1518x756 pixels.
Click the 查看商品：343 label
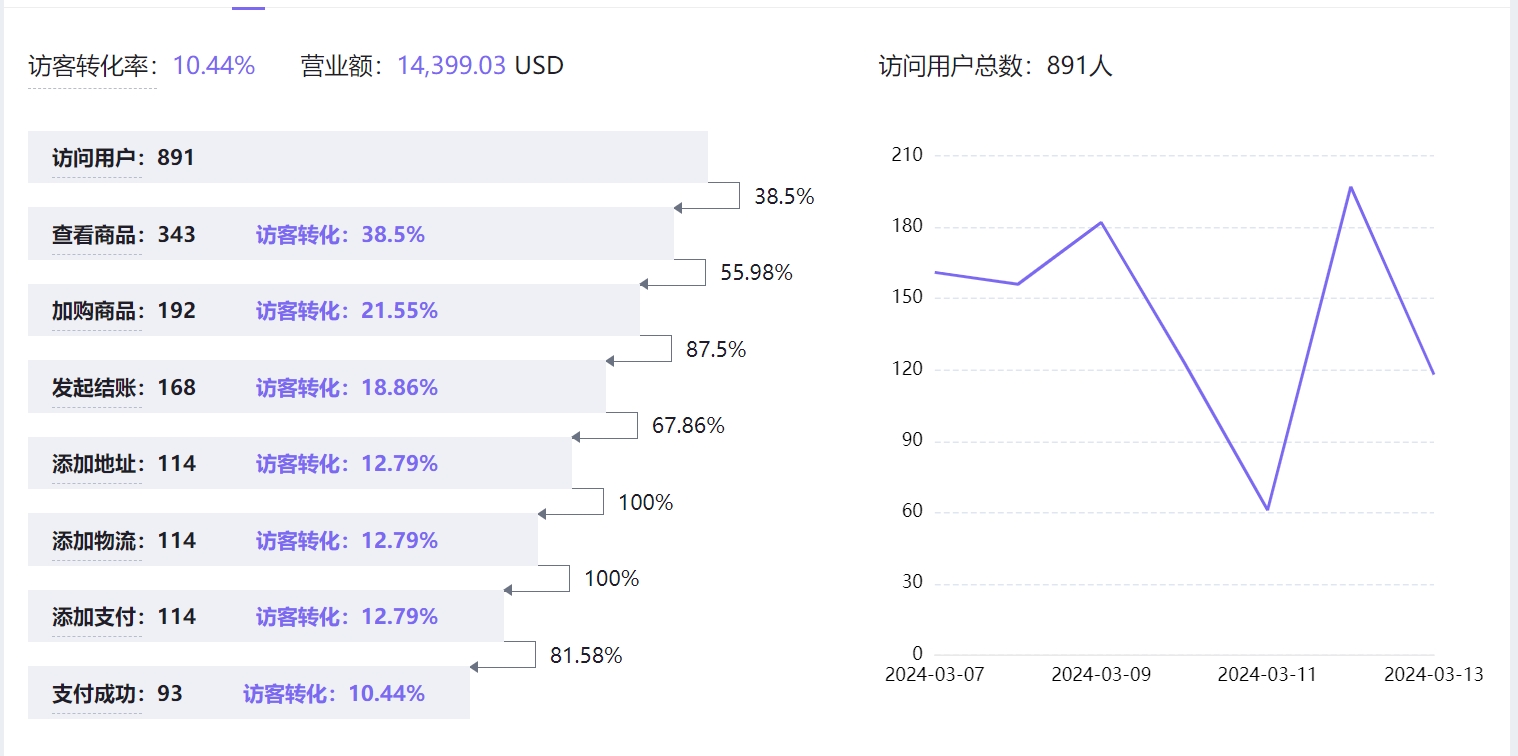(x=124, y=235)
